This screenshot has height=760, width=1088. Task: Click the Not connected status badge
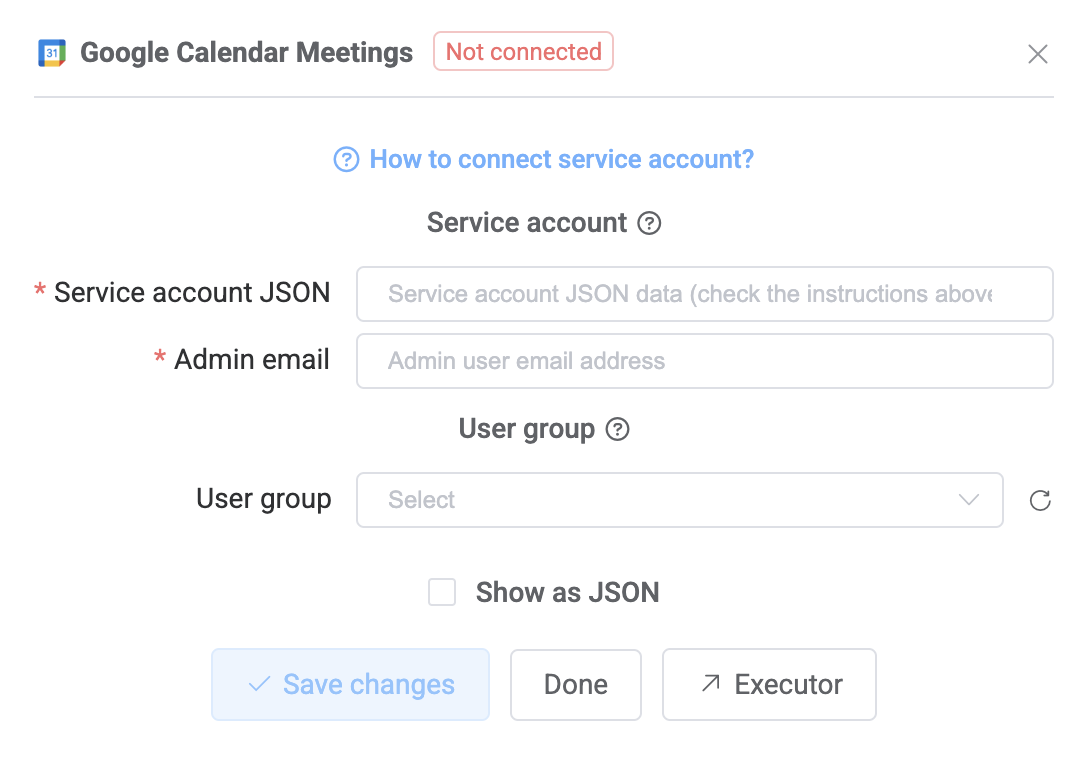523,51
